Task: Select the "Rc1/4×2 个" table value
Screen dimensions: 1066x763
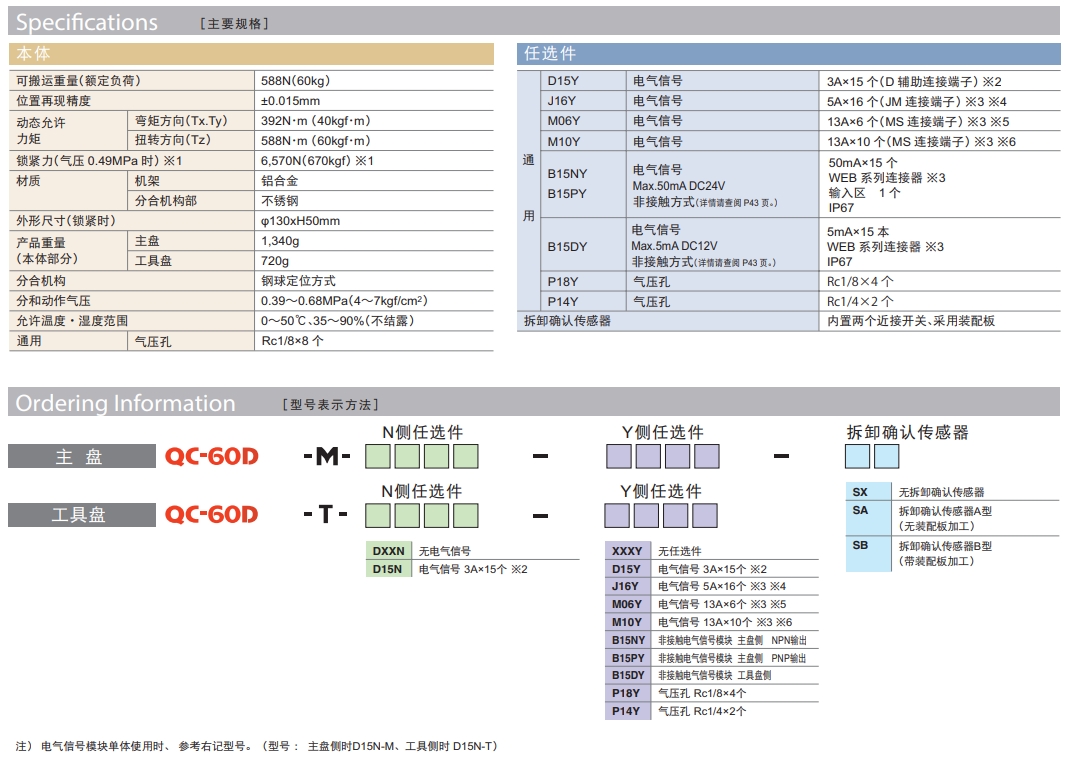Action: click(860, 301)
